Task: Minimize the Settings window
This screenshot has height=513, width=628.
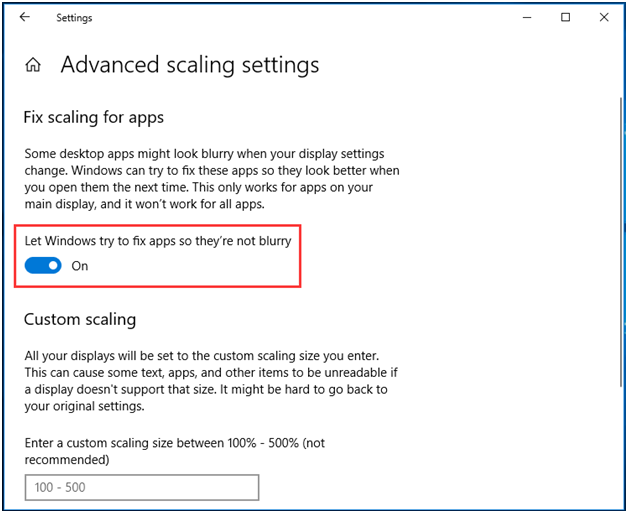Action: coord(527,17)
